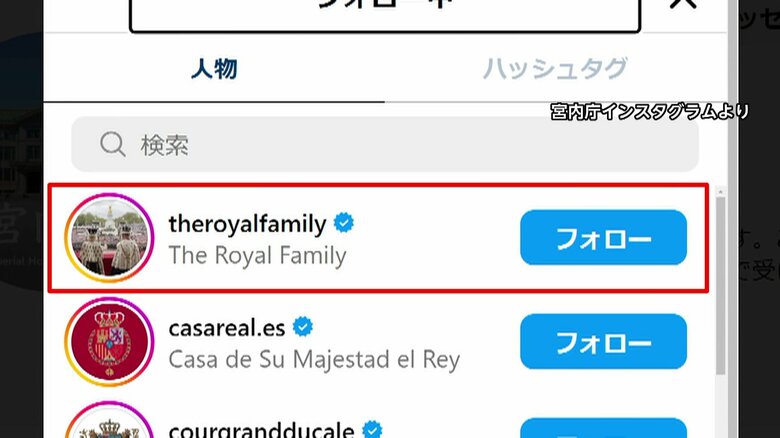Image resolution: width=780 pixels, height=438 pixels.
Task: Click courgrandducale verified badge
Action: 372,430
